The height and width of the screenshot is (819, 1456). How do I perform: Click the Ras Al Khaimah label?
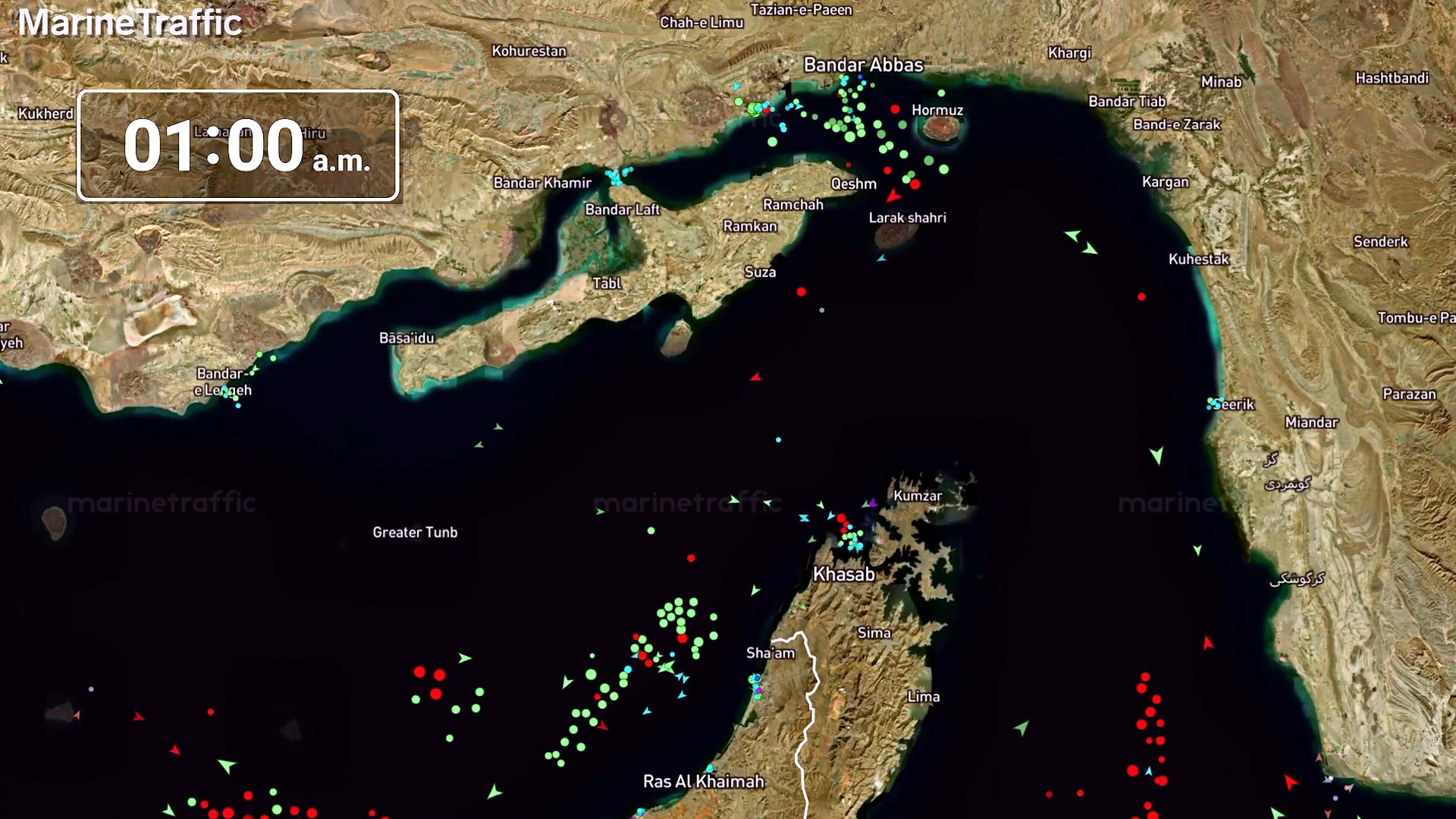pos(704,782)
